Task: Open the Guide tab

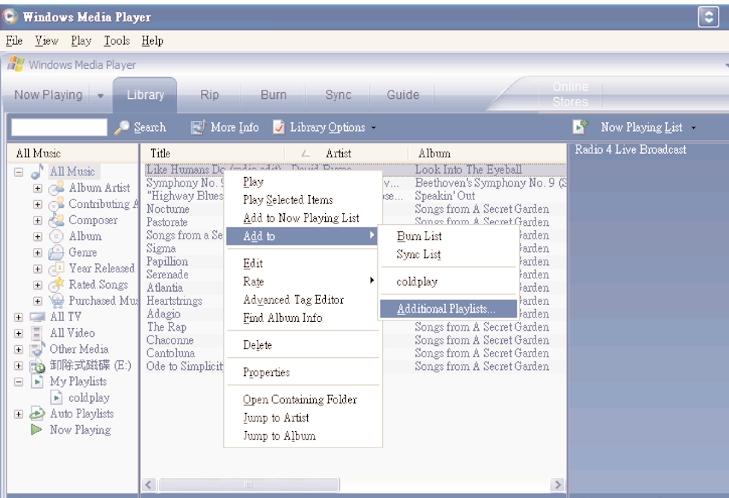Action: 403,95
